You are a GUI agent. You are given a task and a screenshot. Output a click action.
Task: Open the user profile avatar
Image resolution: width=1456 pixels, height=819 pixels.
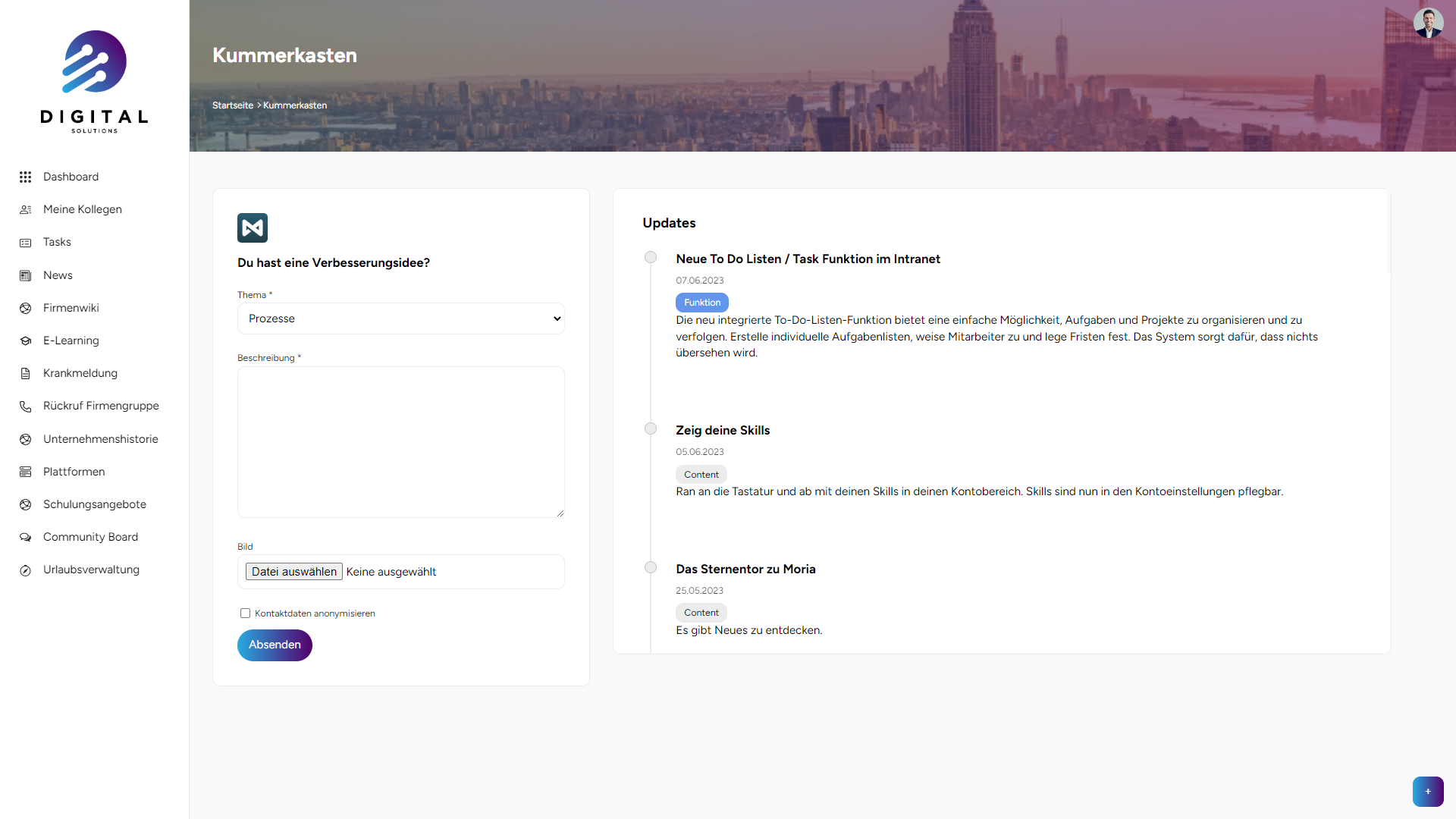(x=1428, y=23)
